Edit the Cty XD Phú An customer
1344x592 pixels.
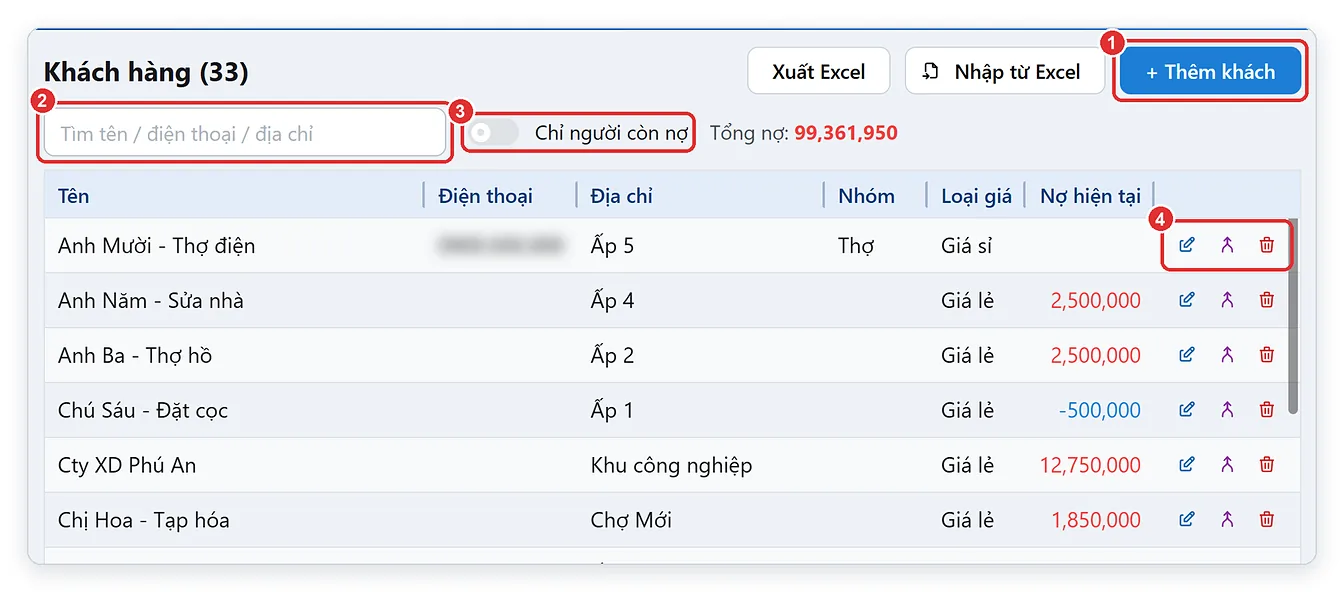click(1187, 465)
